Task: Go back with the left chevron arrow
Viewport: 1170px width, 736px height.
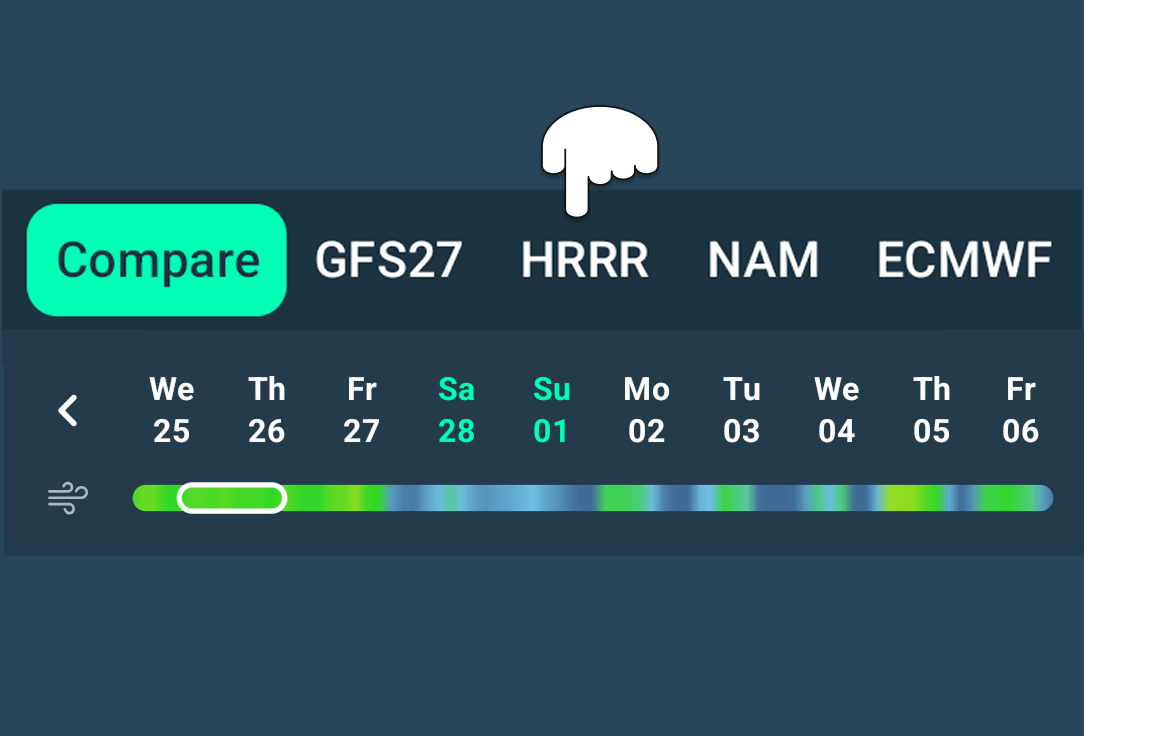Action: point(68,411)
